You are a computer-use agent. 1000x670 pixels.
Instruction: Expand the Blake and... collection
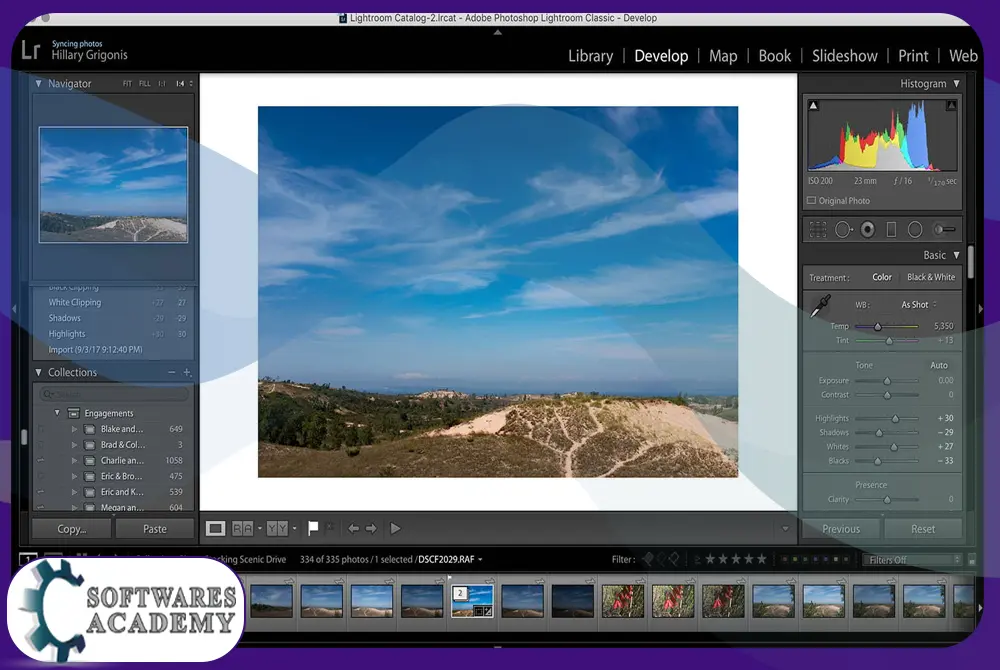pos(74,429)
